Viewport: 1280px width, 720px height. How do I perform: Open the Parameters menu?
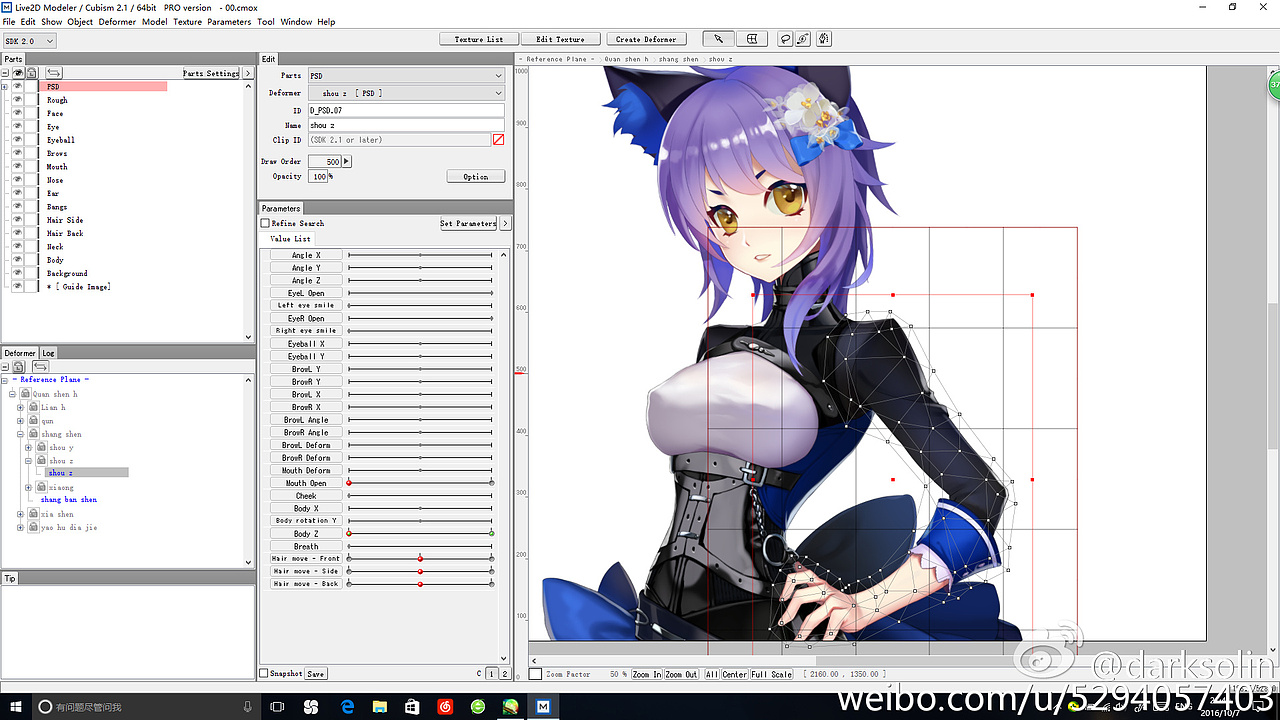coord(229,22)
